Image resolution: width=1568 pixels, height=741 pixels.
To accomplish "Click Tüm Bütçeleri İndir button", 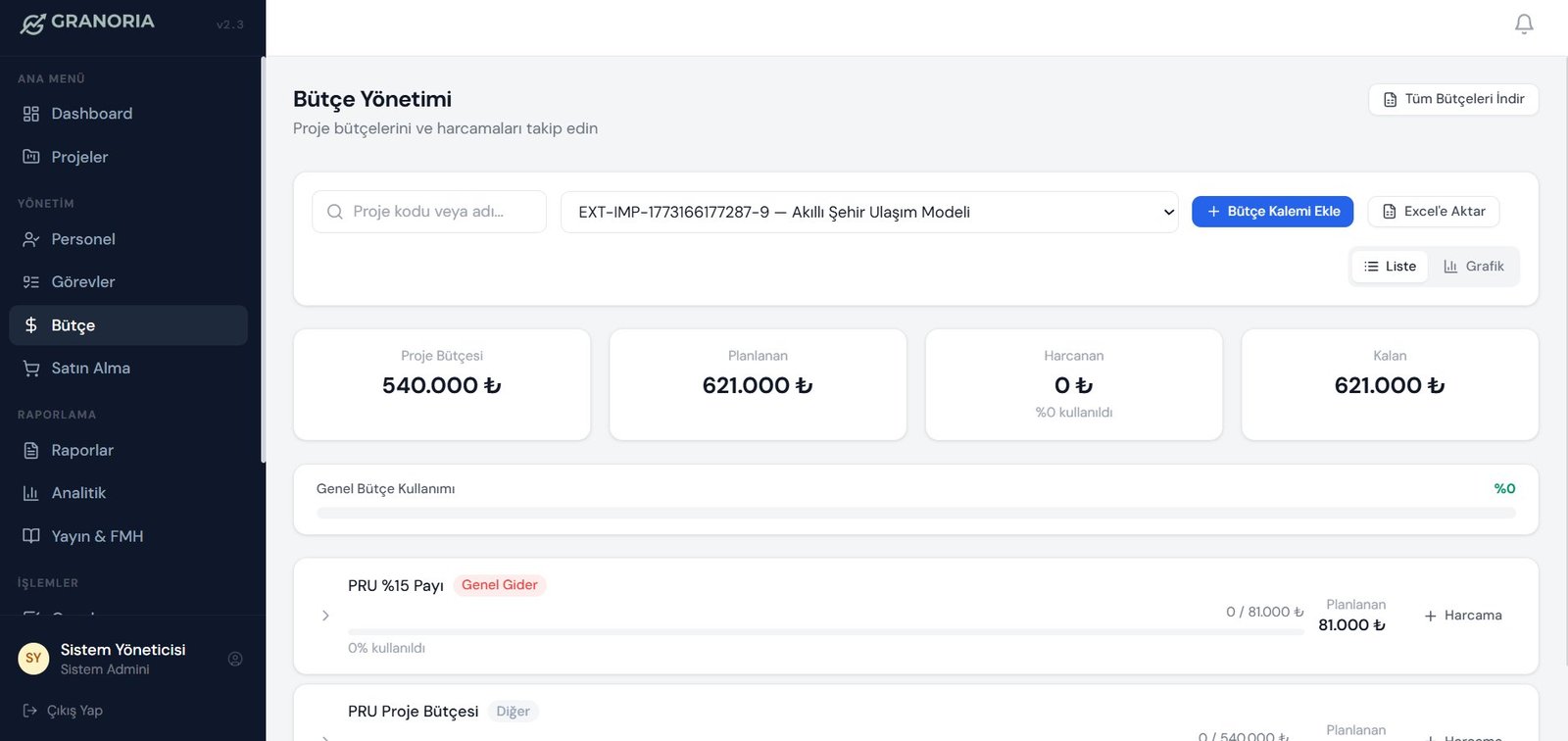I will click(x=1453, y=99).
